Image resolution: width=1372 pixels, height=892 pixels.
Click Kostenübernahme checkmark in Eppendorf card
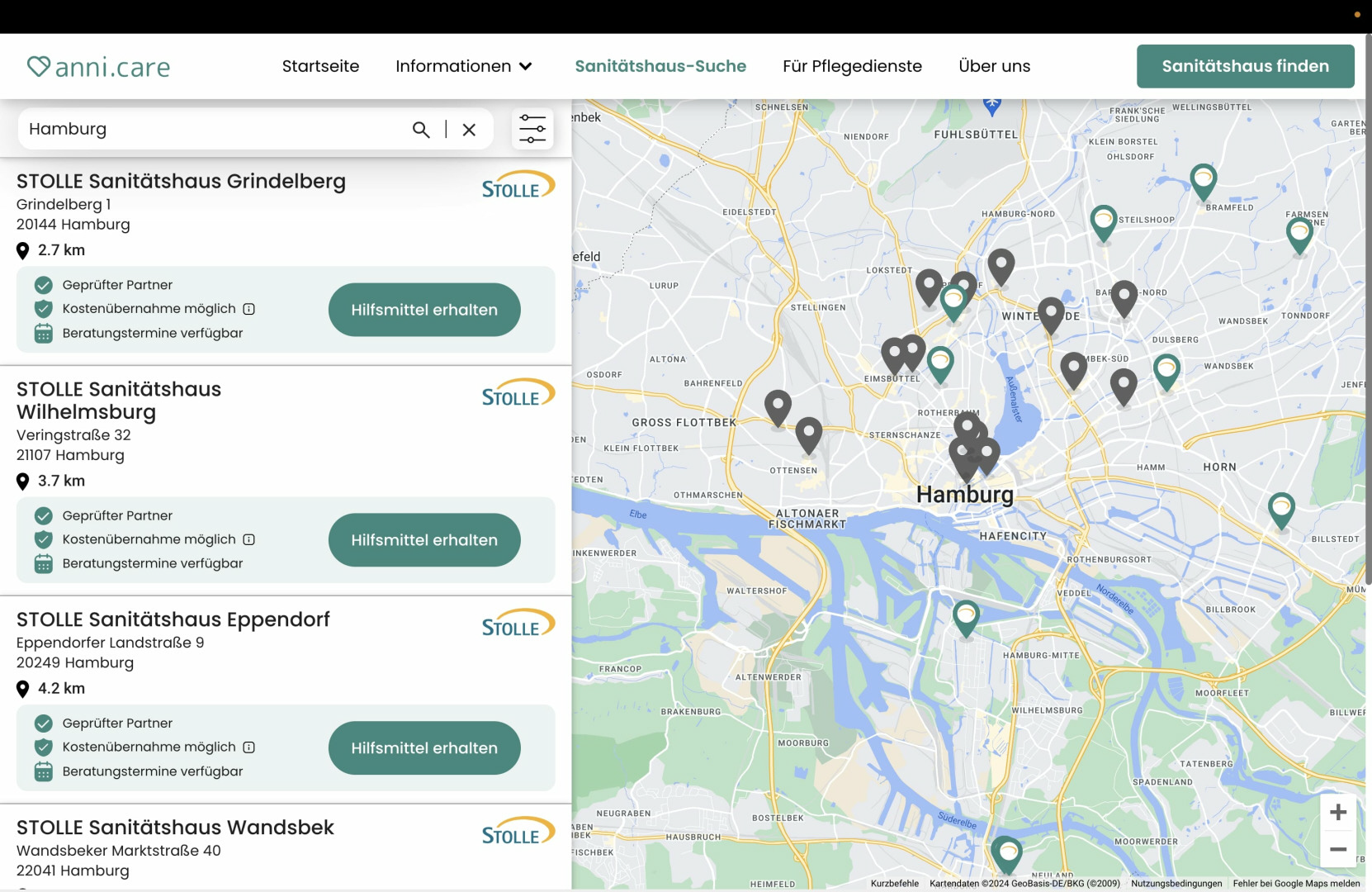coord(44,747)
